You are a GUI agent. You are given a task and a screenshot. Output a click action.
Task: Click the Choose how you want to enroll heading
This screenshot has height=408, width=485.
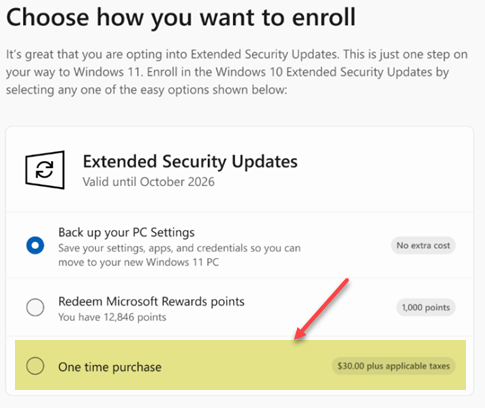(181, 17)
